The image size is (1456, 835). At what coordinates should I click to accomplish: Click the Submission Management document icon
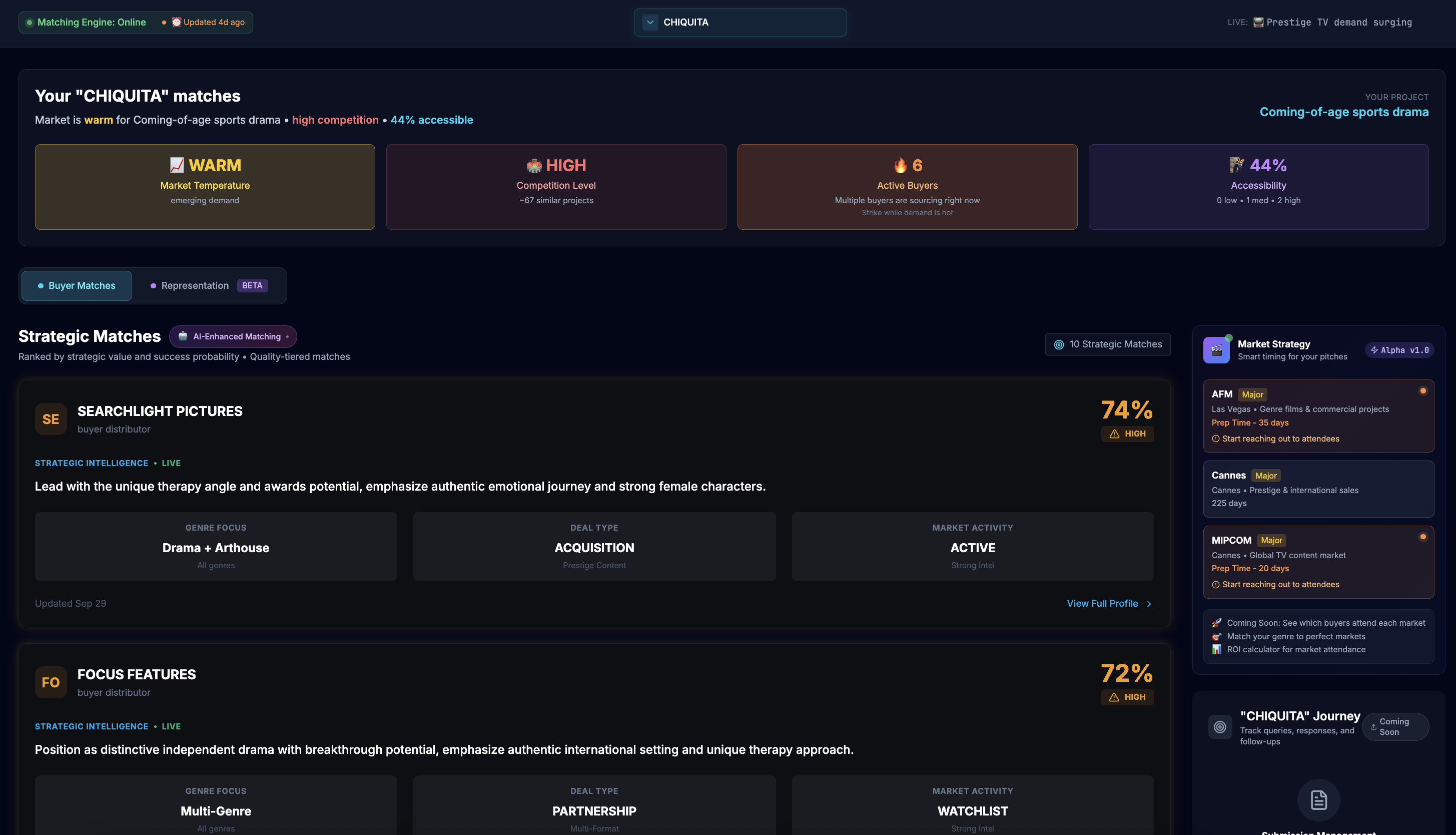tap(1318, 800)
